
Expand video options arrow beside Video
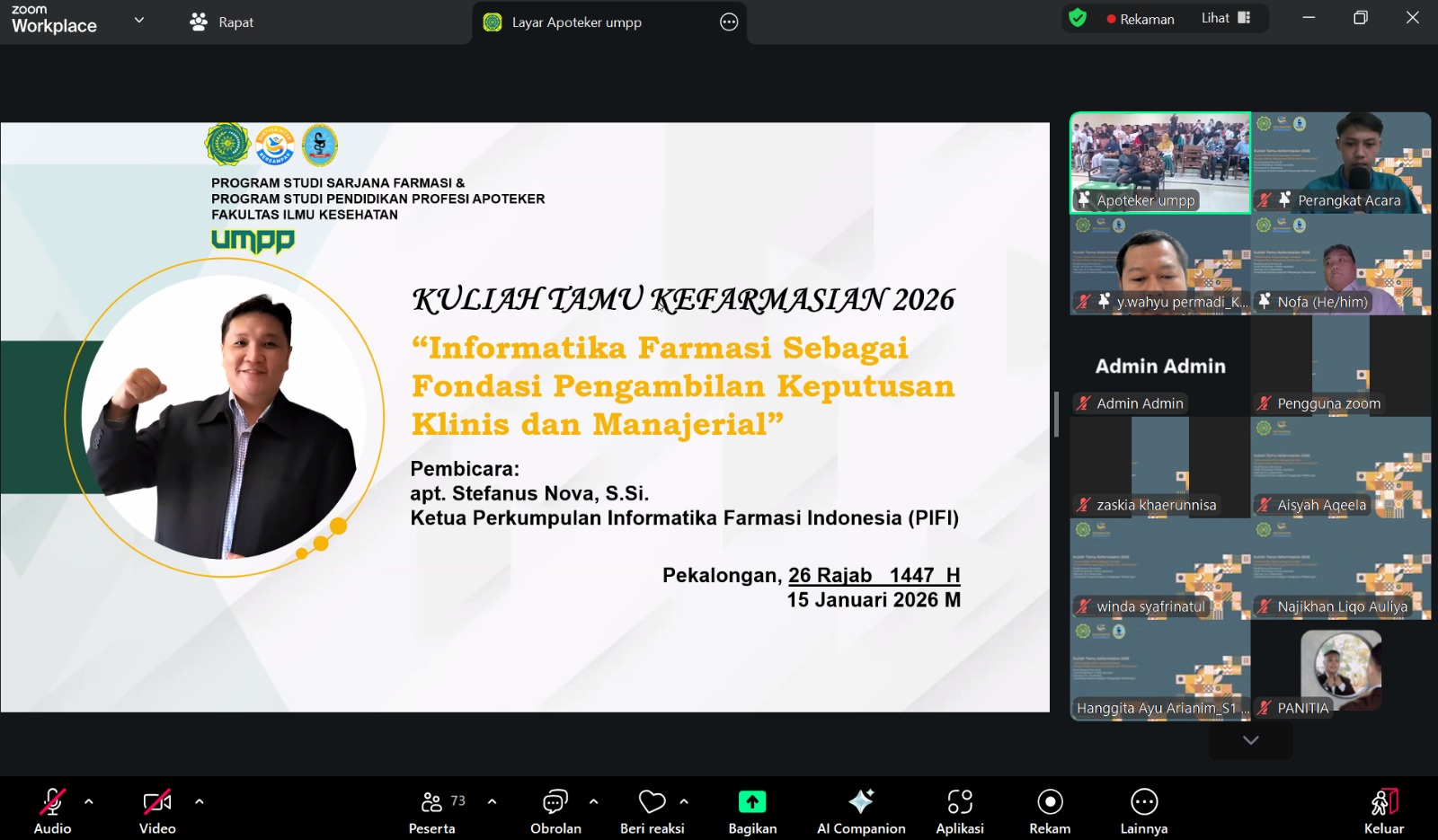(200, 800)
